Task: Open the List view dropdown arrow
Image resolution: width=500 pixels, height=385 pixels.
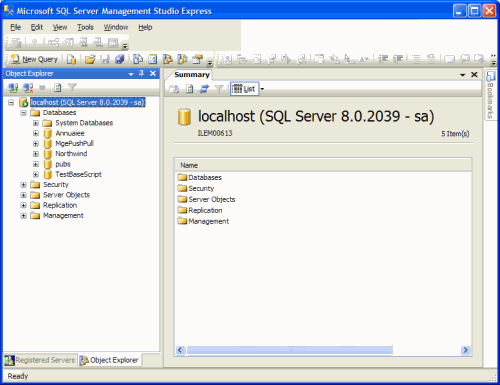Action: 262,89
